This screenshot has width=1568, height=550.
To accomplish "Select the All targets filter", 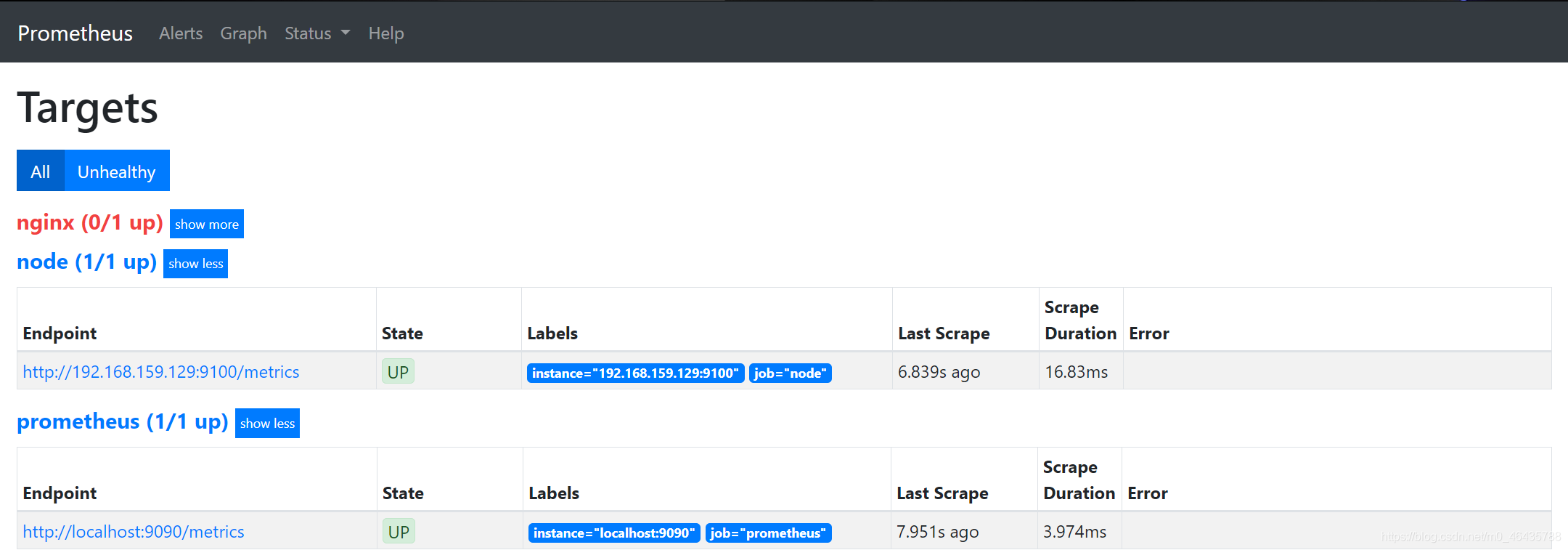I will pos(41,171).
